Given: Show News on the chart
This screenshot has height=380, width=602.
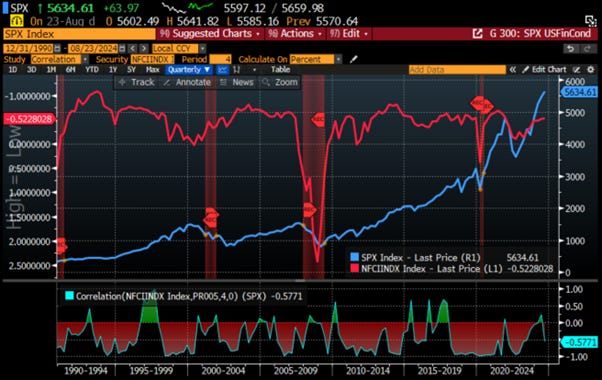Looking at the screenshot, I should [x=237, y=82].
